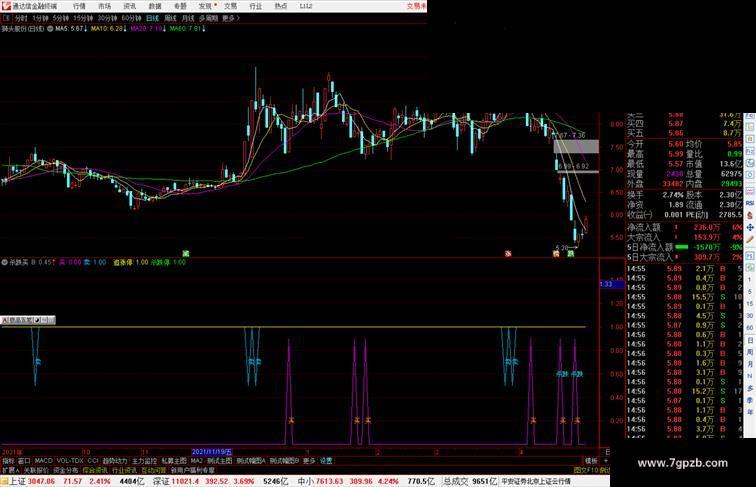Click the 窗口 button in bottom bar
756x487 pixels.
(x=24, y=461)
